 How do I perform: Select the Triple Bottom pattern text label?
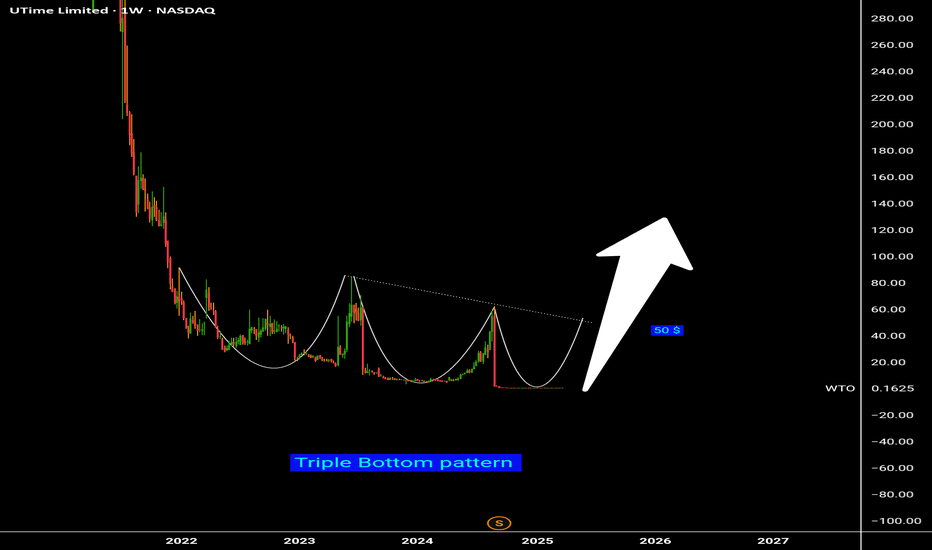pos(405,463)
